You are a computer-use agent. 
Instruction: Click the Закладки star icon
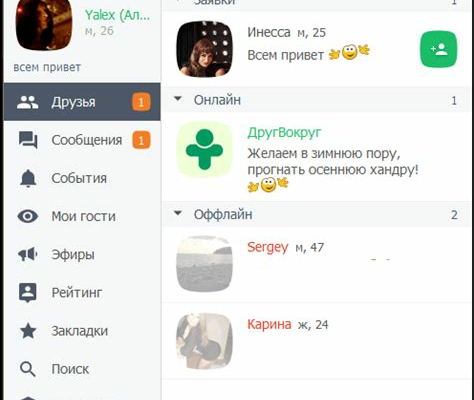click(x=28, y=331)
